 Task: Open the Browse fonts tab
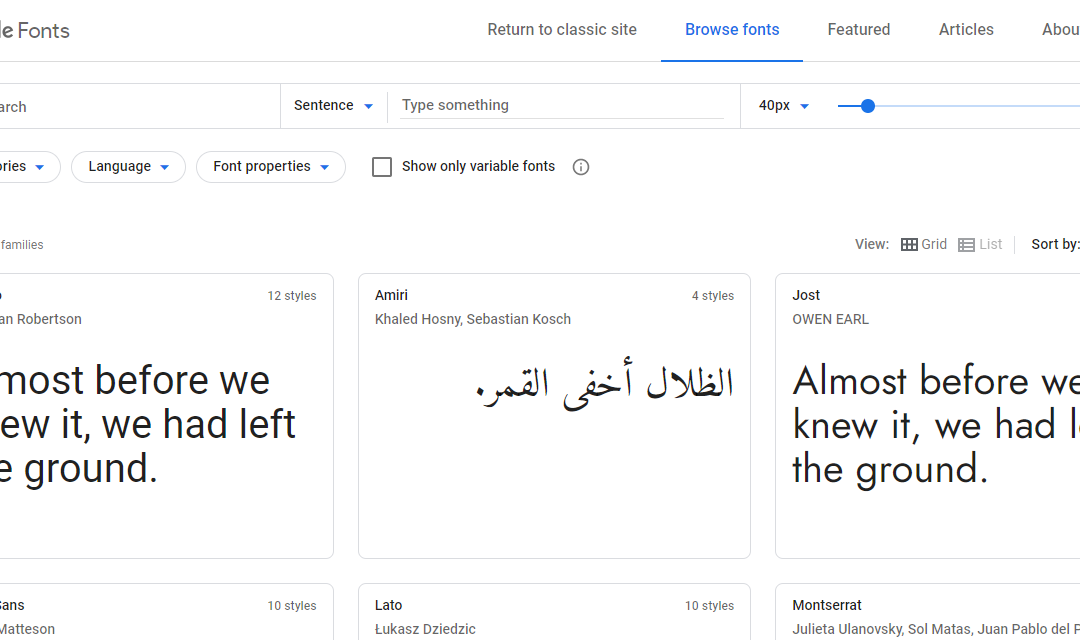pyautogui.click(x=732, y=30)
